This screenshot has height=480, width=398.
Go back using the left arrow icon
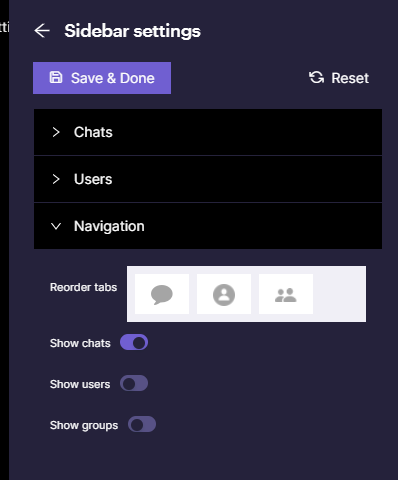coord(42,31)
